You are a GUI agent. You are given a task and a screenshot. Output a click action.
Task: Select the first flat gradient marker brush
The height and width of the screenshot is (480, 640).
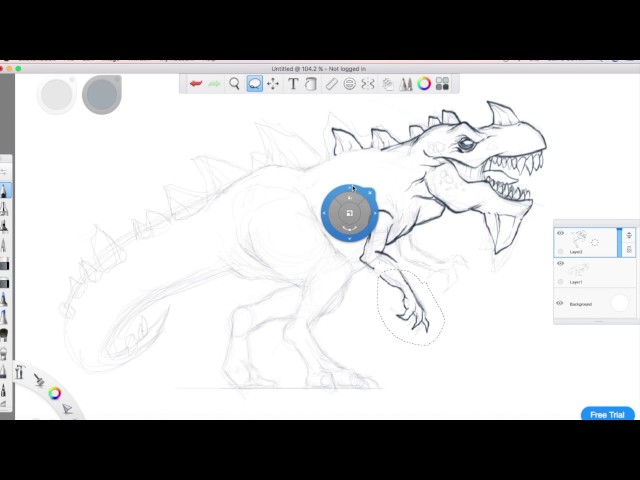tap(4, 265)
